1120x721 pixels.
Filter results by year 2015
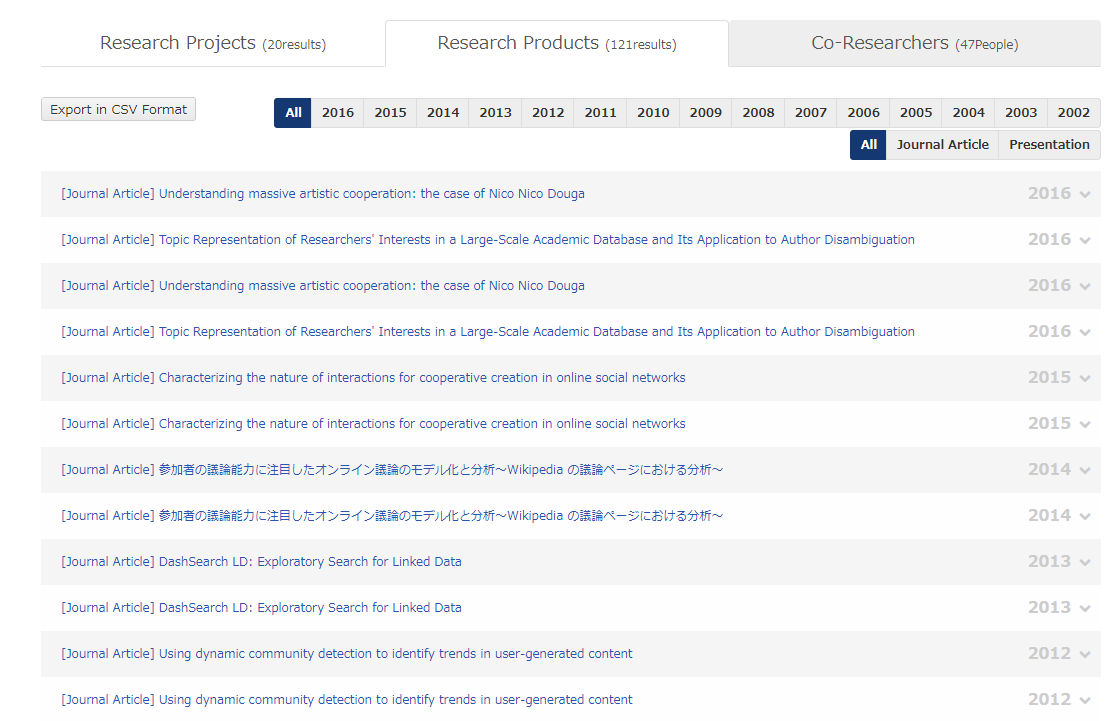coord(390,113)
